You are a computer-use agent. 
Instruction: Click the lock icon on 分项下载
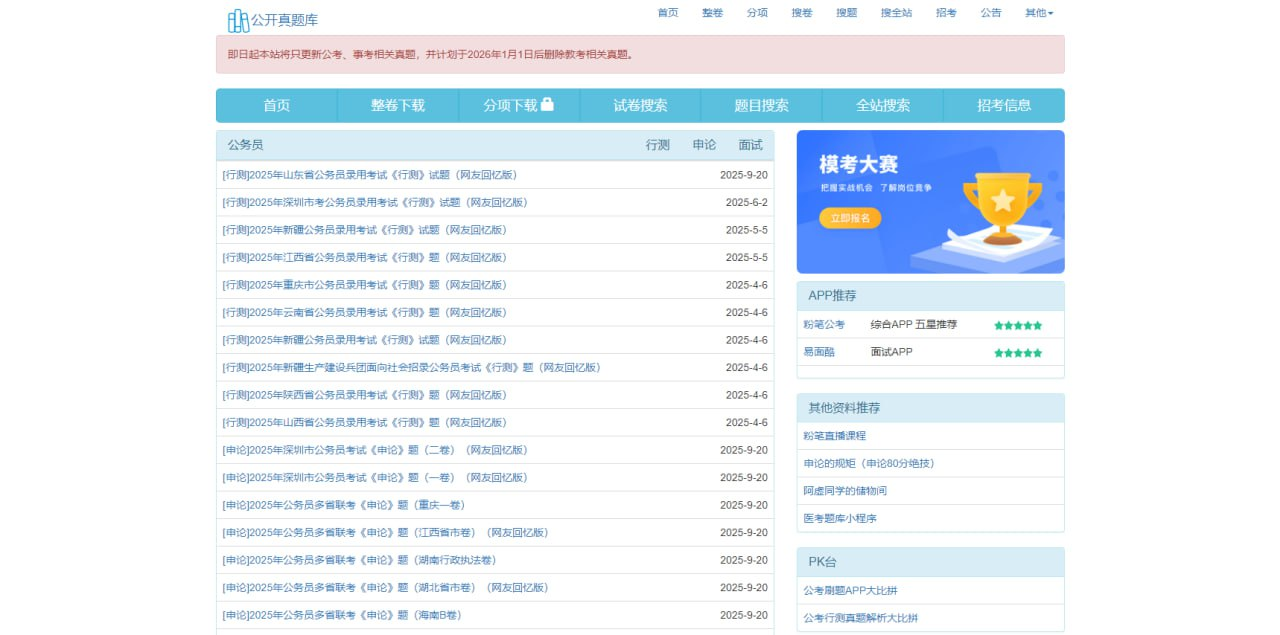tap(547, 104)
